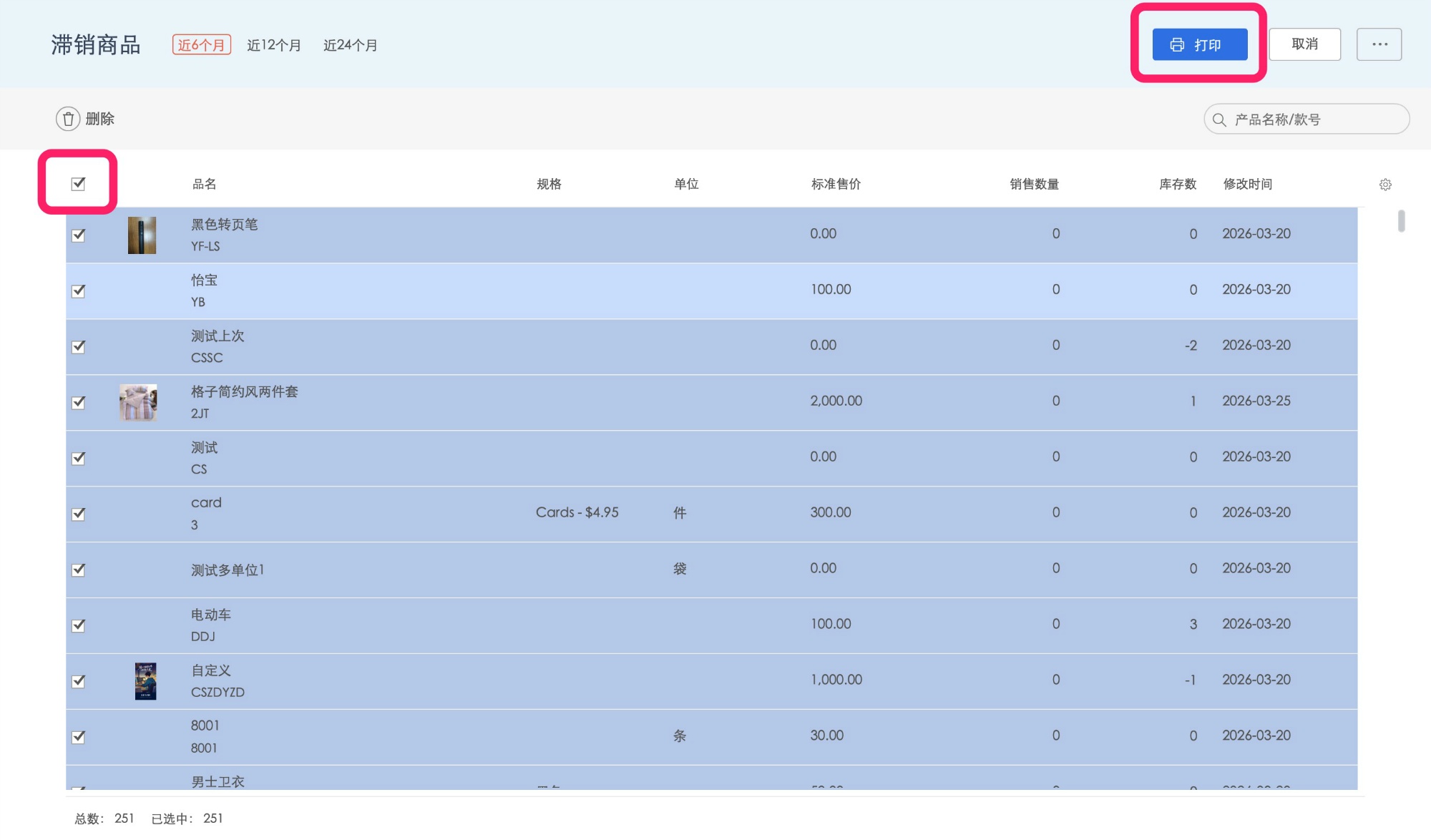Uncheck the card row checkbox
1431x840 pixels.
(x=79, y=514)
